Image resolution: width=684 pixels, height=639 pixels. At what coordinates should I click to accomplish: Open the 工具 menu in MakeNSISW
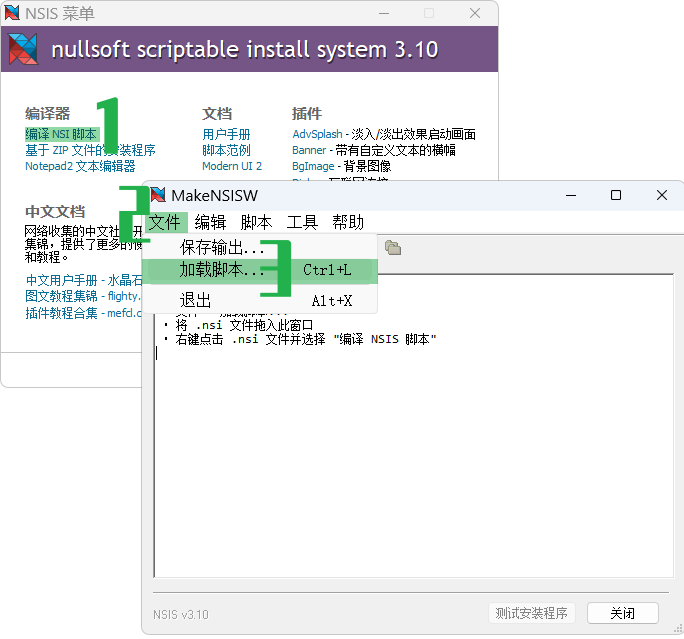coord(302,222)
